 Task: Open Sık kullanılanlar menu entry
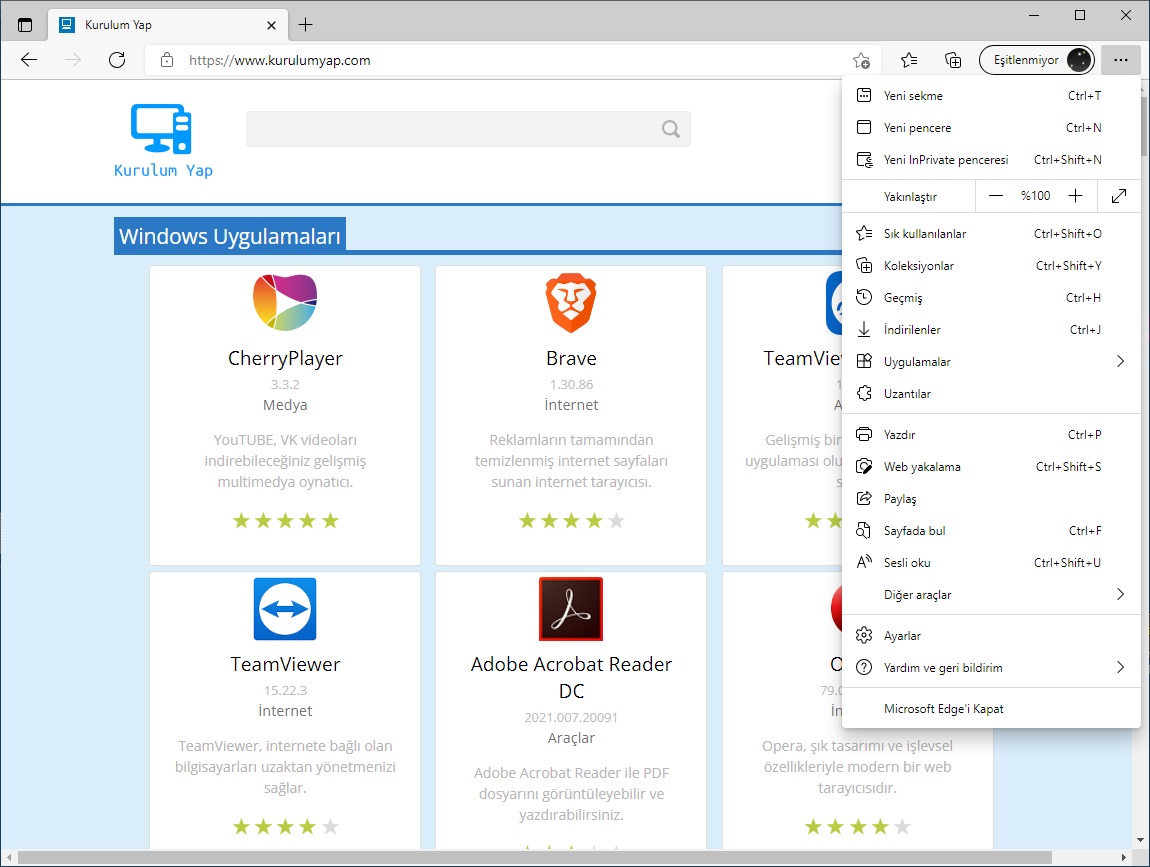(x=991, y=234)
